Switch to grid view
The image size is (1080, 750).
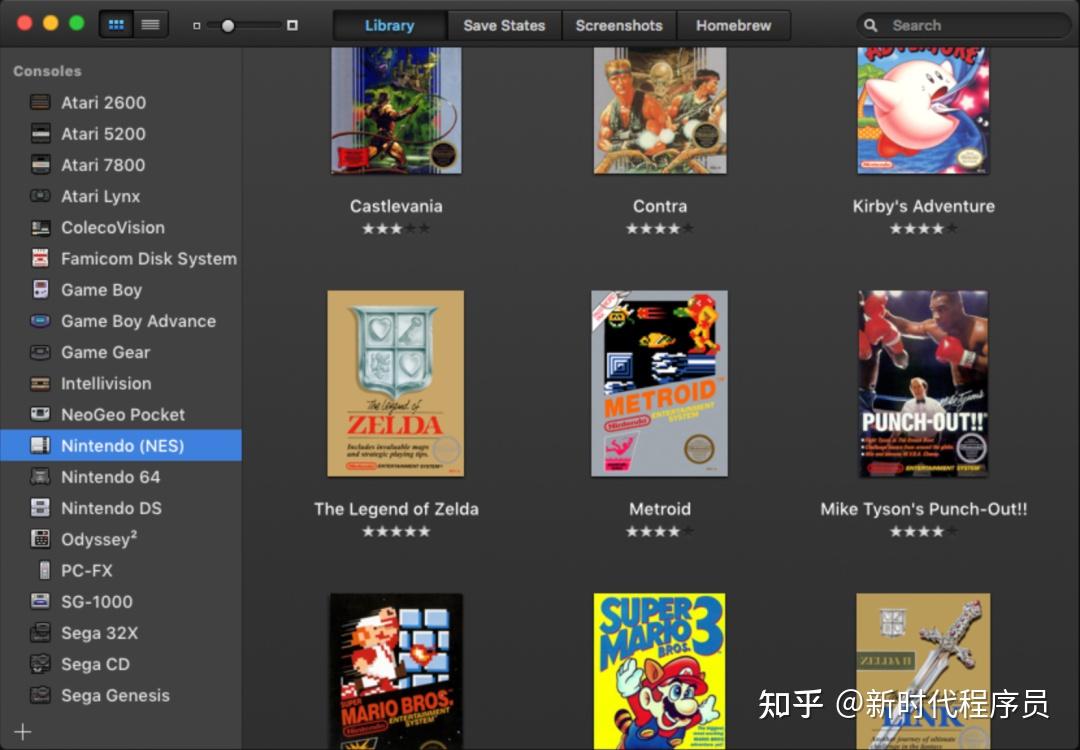pos(116,25)
